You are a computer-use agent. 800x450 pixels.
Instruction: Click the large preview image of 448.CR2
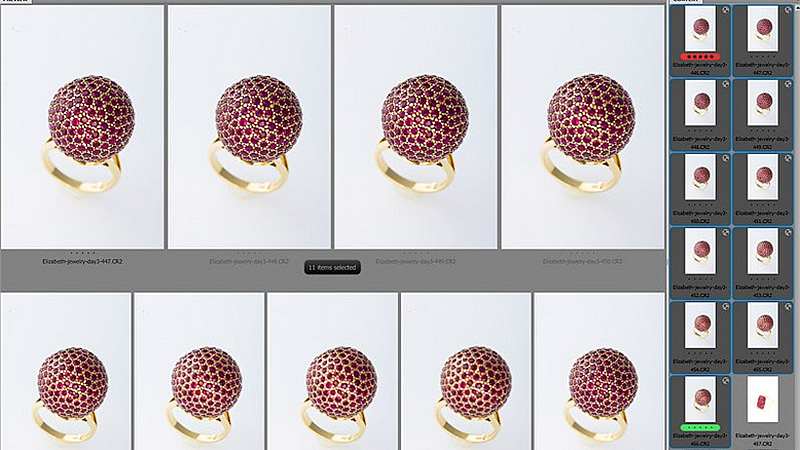(x=249, y=127)
